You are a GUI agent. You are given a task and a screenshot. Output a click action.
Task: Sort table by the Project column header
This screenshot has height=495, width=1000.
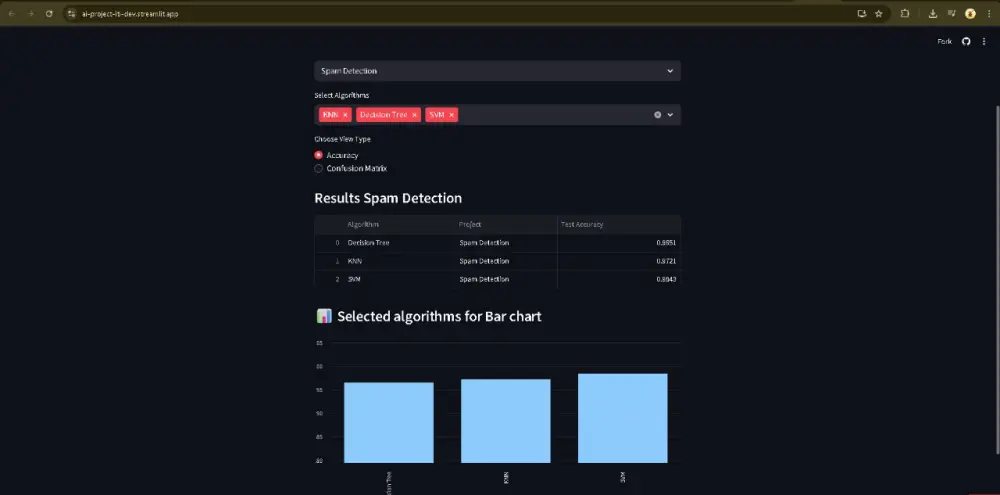[x=506, y=225]
